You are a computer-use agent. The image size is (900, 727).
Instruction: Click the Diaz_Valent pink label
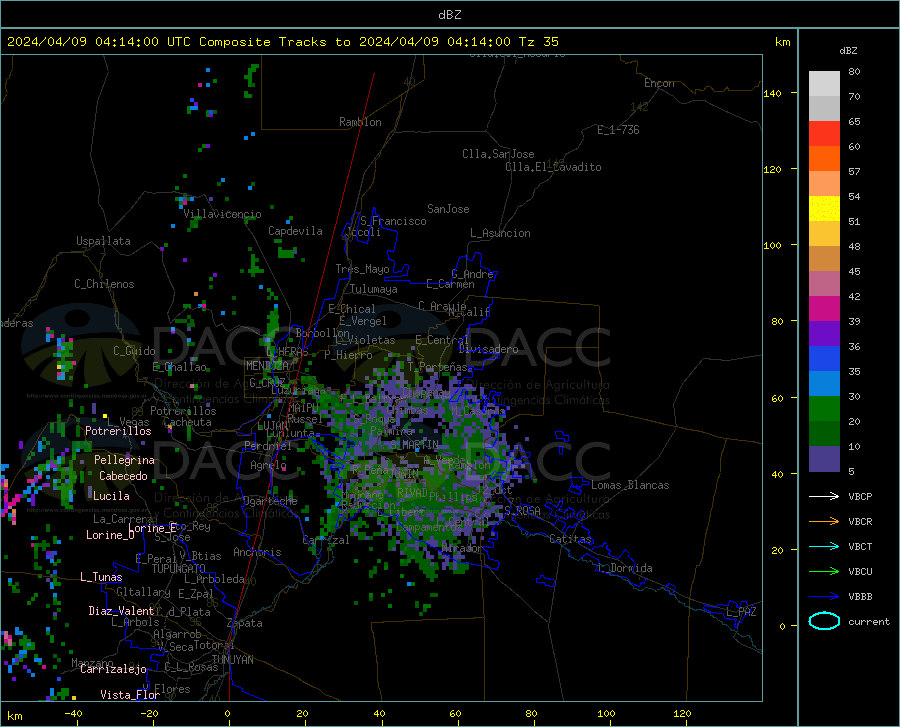point(121,611)
